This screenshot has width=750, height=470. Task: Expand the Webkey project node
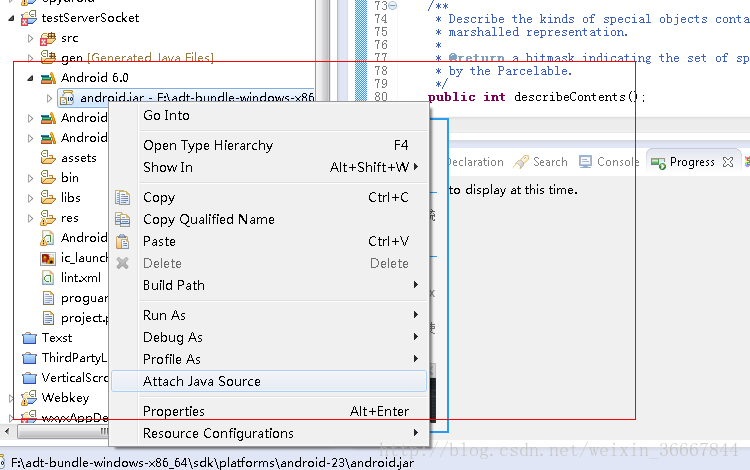11,398
